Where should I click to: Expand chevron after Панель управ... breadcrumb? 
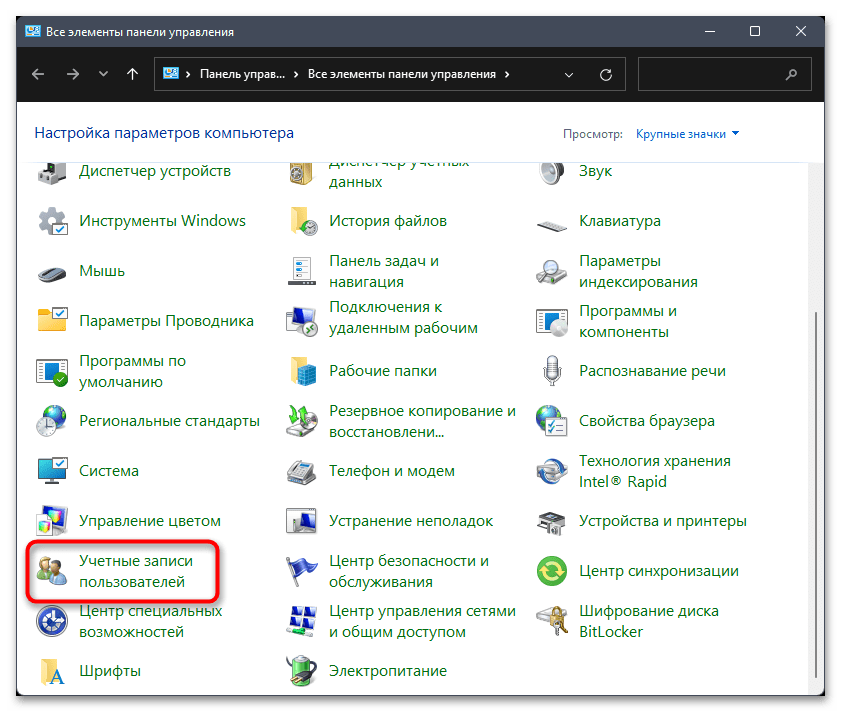[x=296, y=75]
